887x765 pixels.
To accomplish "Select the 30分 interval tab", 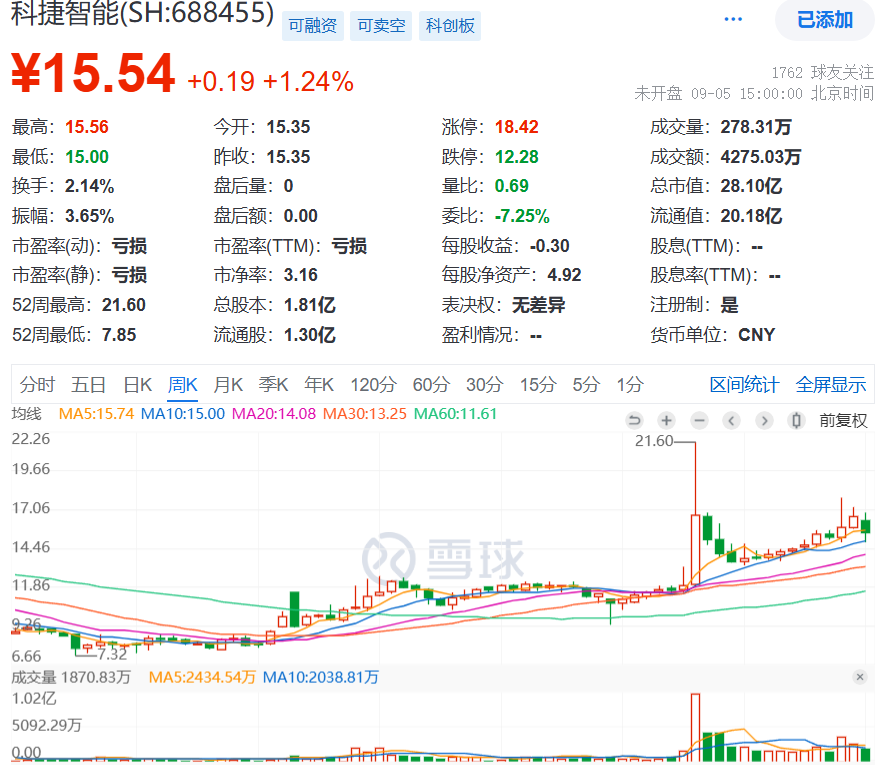I will coord(484,385).
